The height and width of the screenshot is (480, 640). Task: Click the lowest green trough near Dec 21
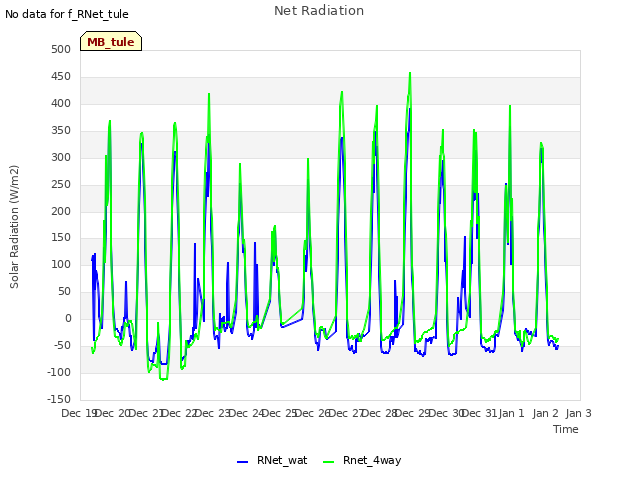(x=164, y=379)
